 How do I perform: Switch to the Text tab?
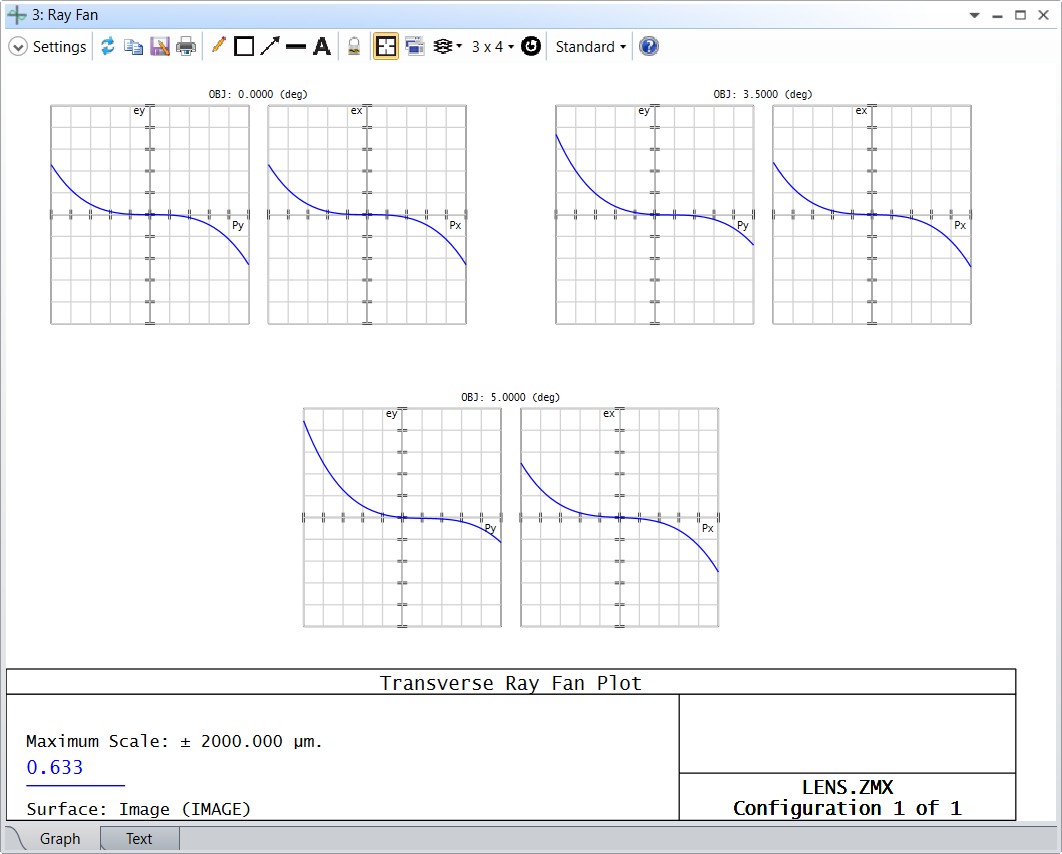click(138, 838)
